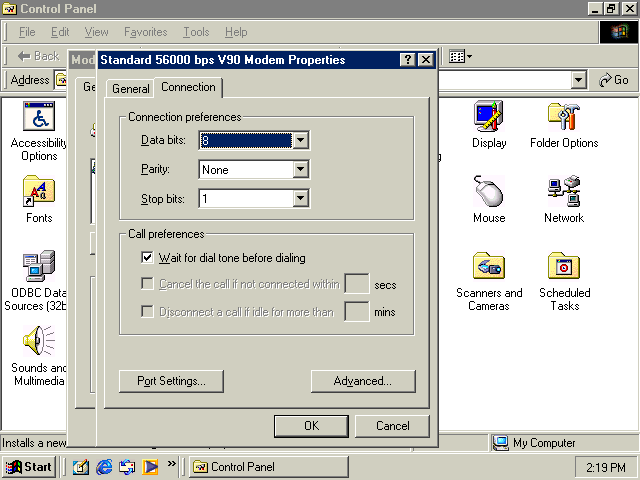Click Cancel in Modem Properties dialog

click(x=392, y=426)
